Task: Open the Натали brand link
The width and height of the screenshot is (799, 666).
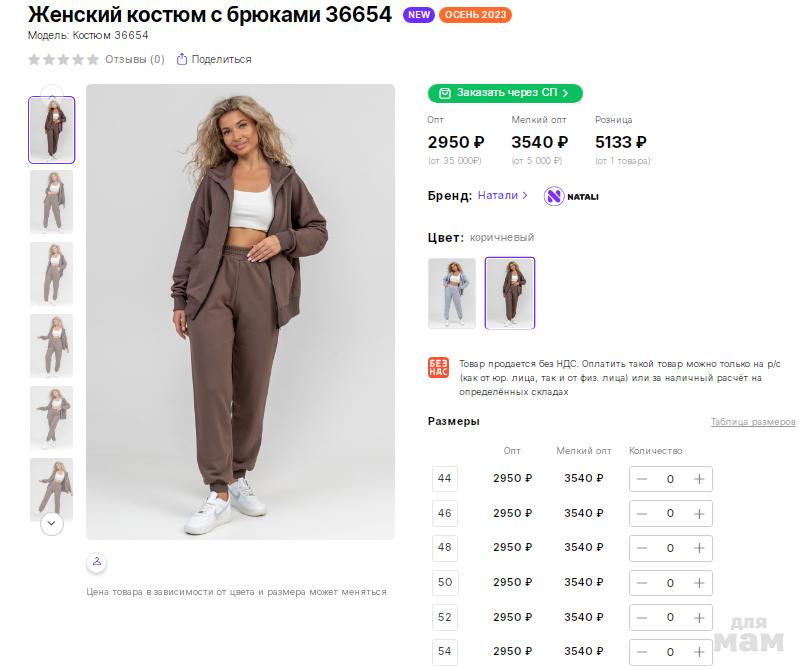Action: click(503, 196)
